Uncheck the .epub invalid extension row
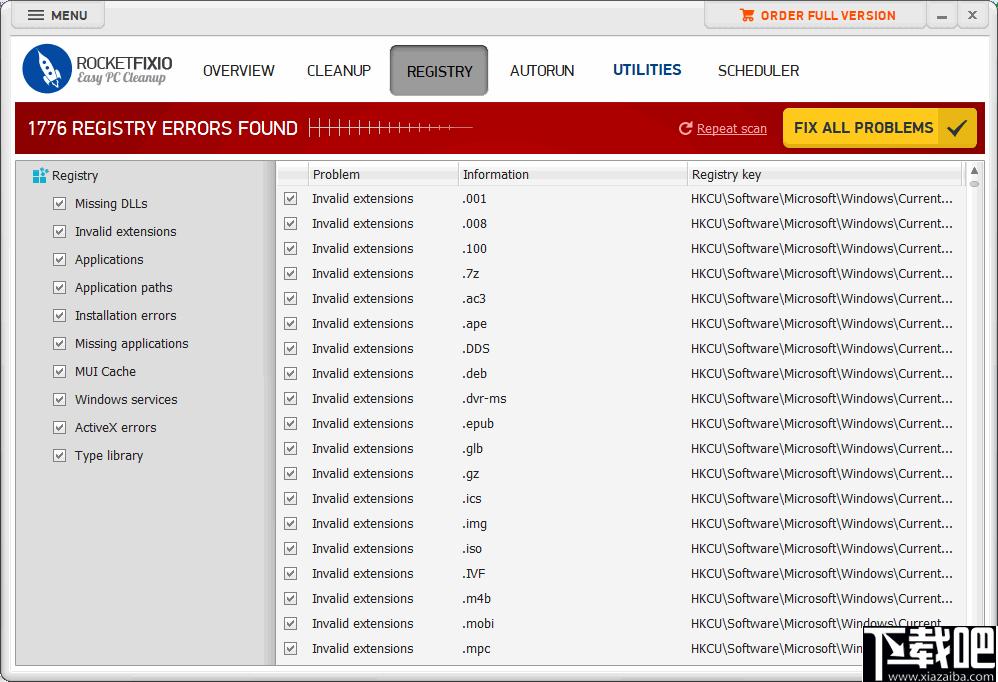 pyautogui.click(x=290, y=424)
